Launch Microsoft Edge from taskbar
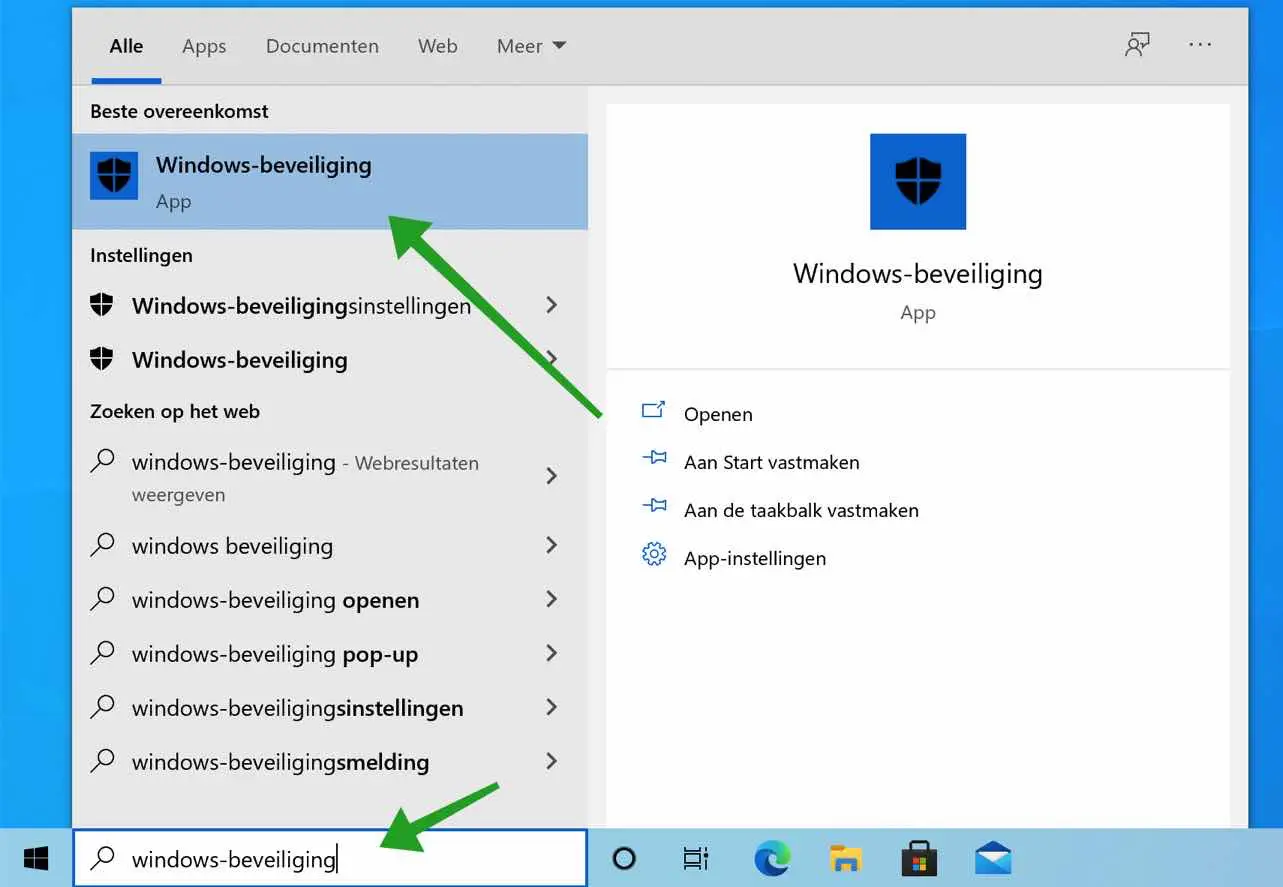Viewport: 1283px width, 887px height. point(772,858)
